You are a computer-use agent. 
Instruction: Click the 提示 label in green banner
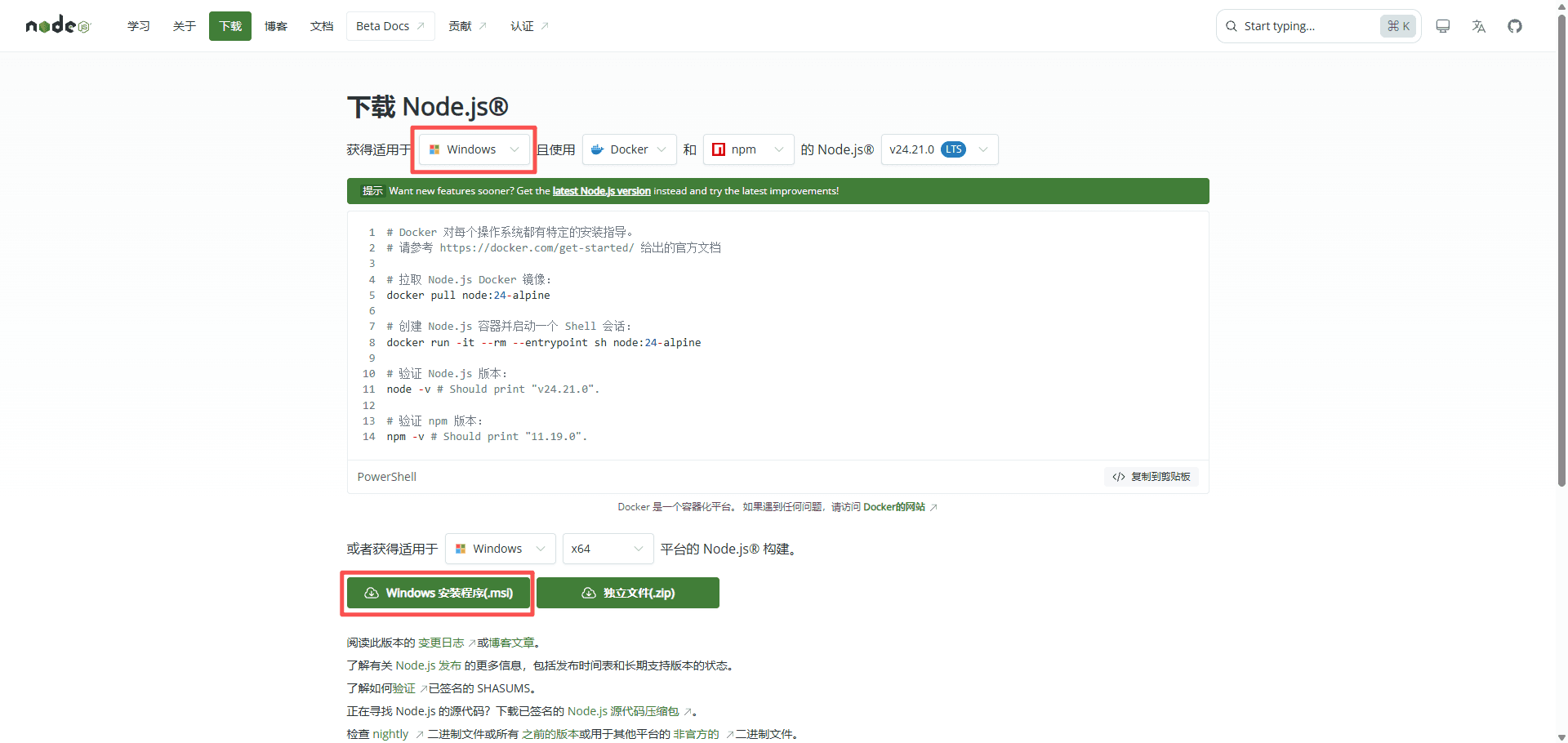pyautogui.click(x=372, y=191)
